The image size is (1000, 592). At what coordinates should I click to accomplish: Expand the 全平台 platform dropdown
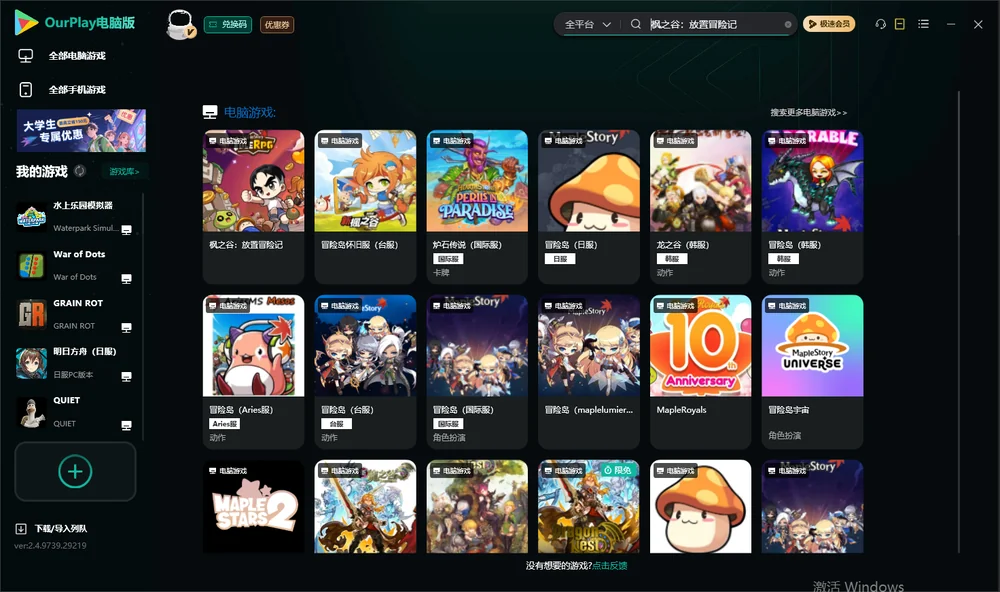(x=587, y=24)
